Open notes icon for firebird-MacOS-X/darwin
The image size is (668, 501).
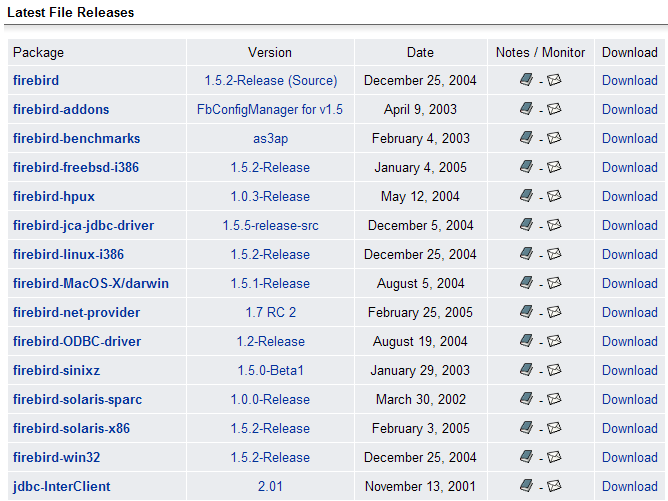(x=527, y=283)
